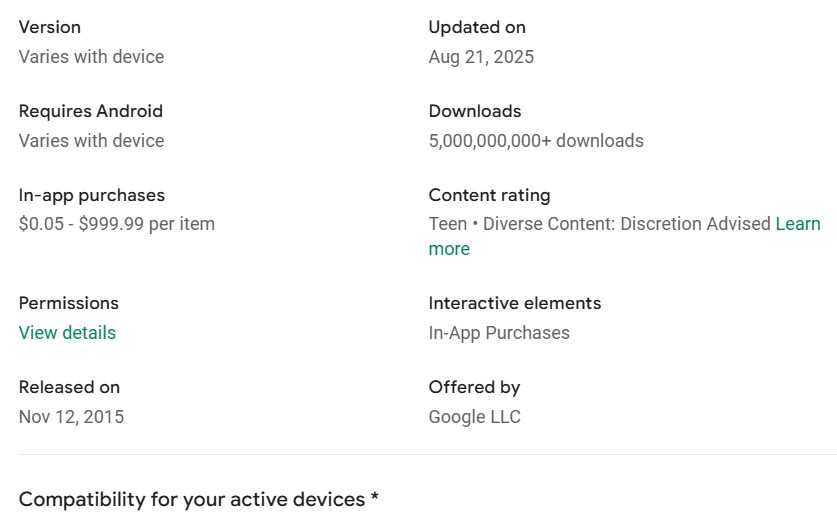Click the In-app purchases heading
The height and width of the screenshot is (522, 837).
point(92,195)
